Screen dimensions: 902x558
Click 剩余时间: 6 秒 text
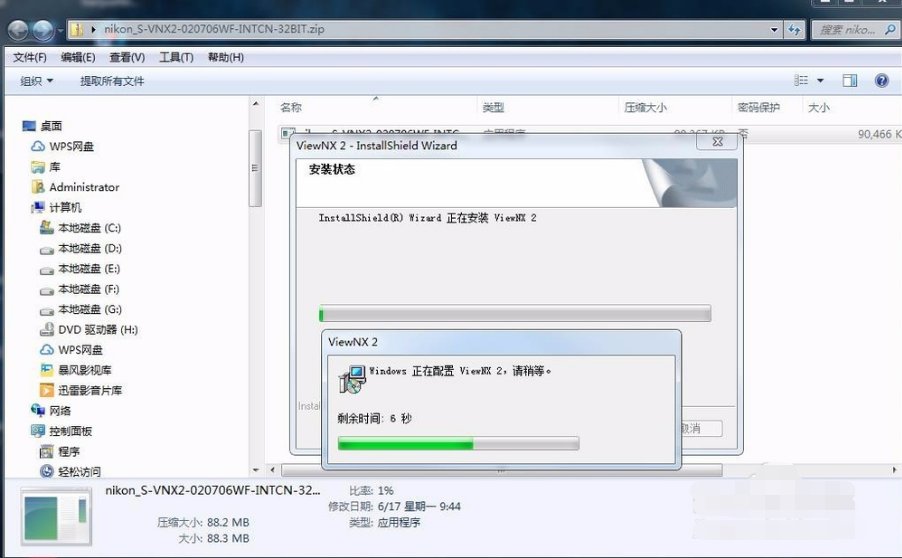(x=374, y=418)
